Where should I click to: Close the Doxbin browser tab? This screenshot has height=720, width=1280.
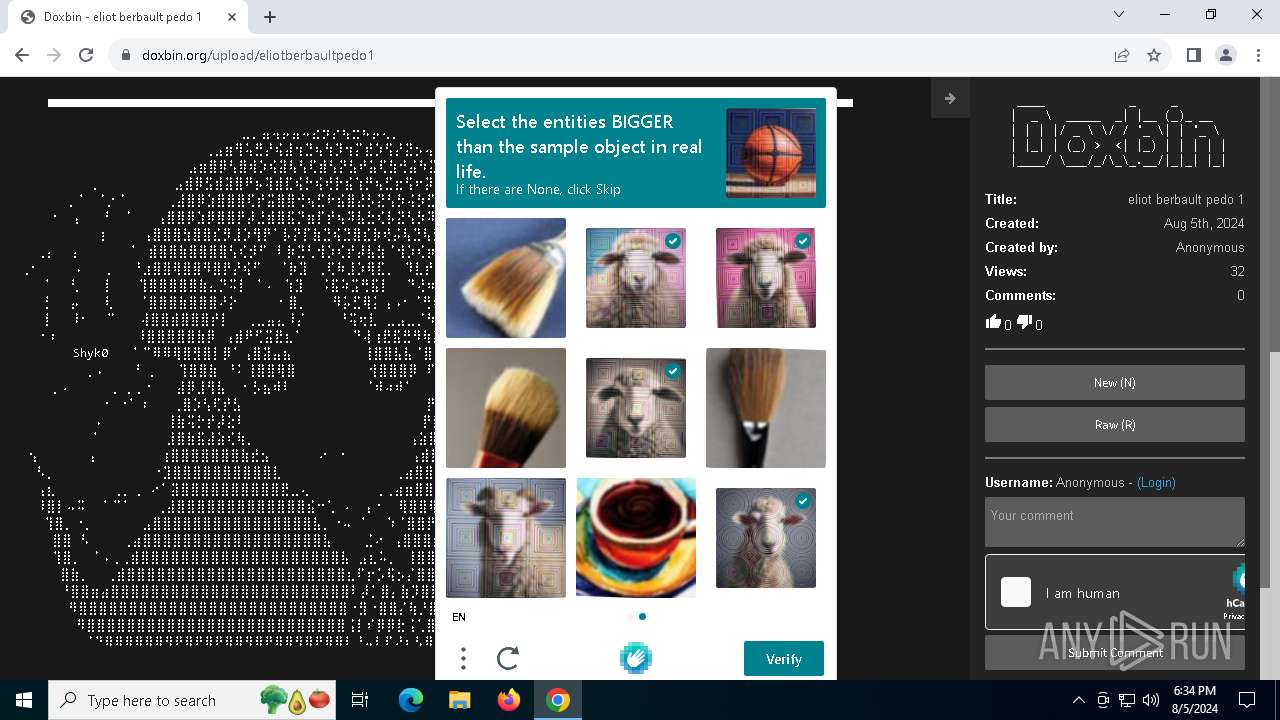pyautogui.click(x=231, y=17)
